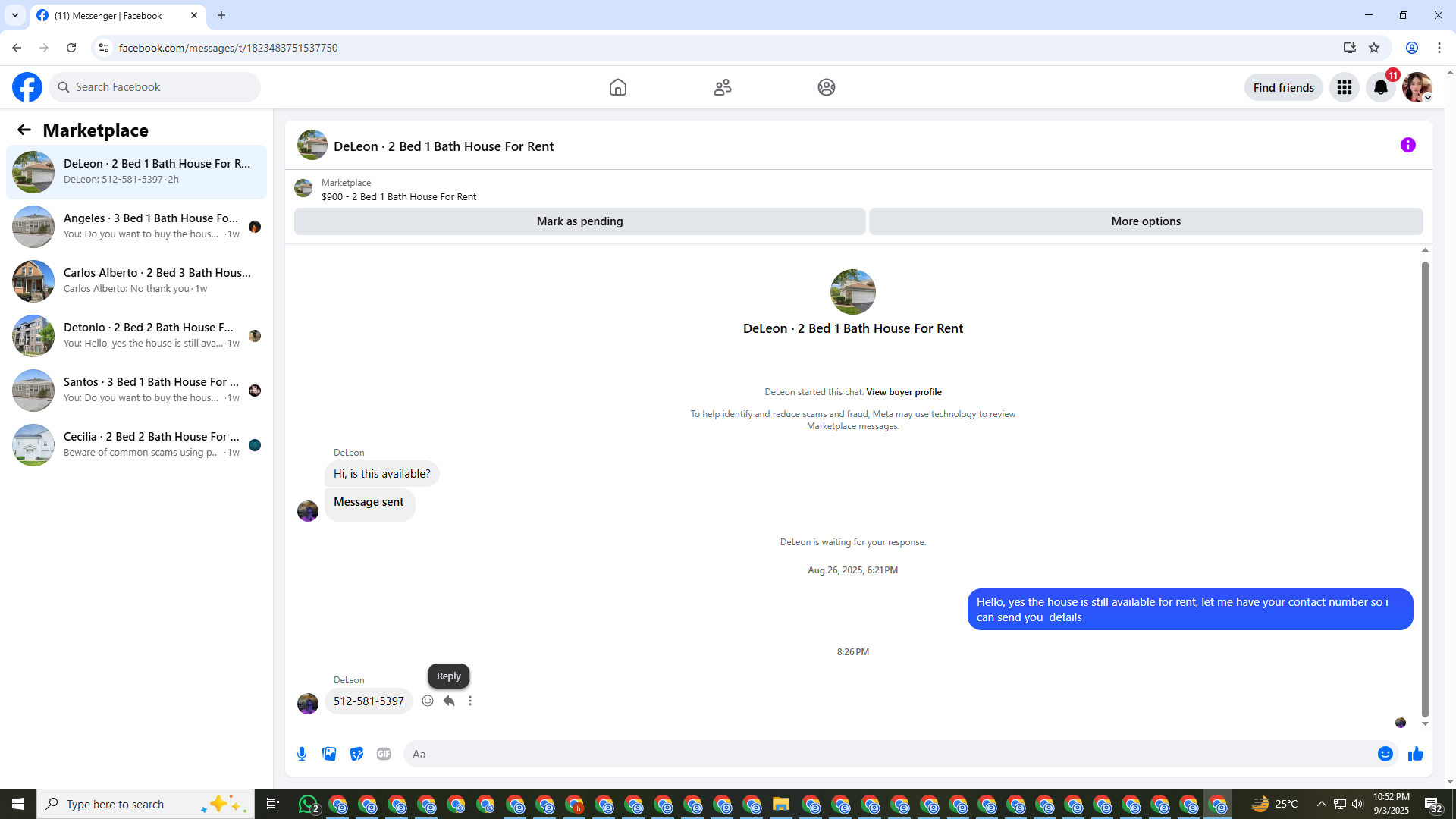The height and width of the screenshot is (819, 1456).
Task: Send a thumbs-up like
Action: click(x=1416, y=754)
